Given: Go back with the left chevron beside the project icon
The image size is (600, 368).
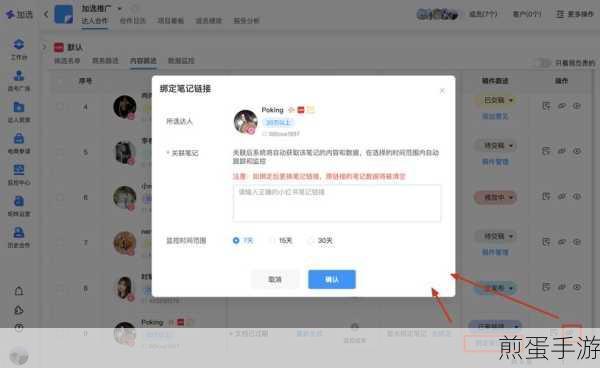Looking at the screenshot, I should tap(46, 15).
